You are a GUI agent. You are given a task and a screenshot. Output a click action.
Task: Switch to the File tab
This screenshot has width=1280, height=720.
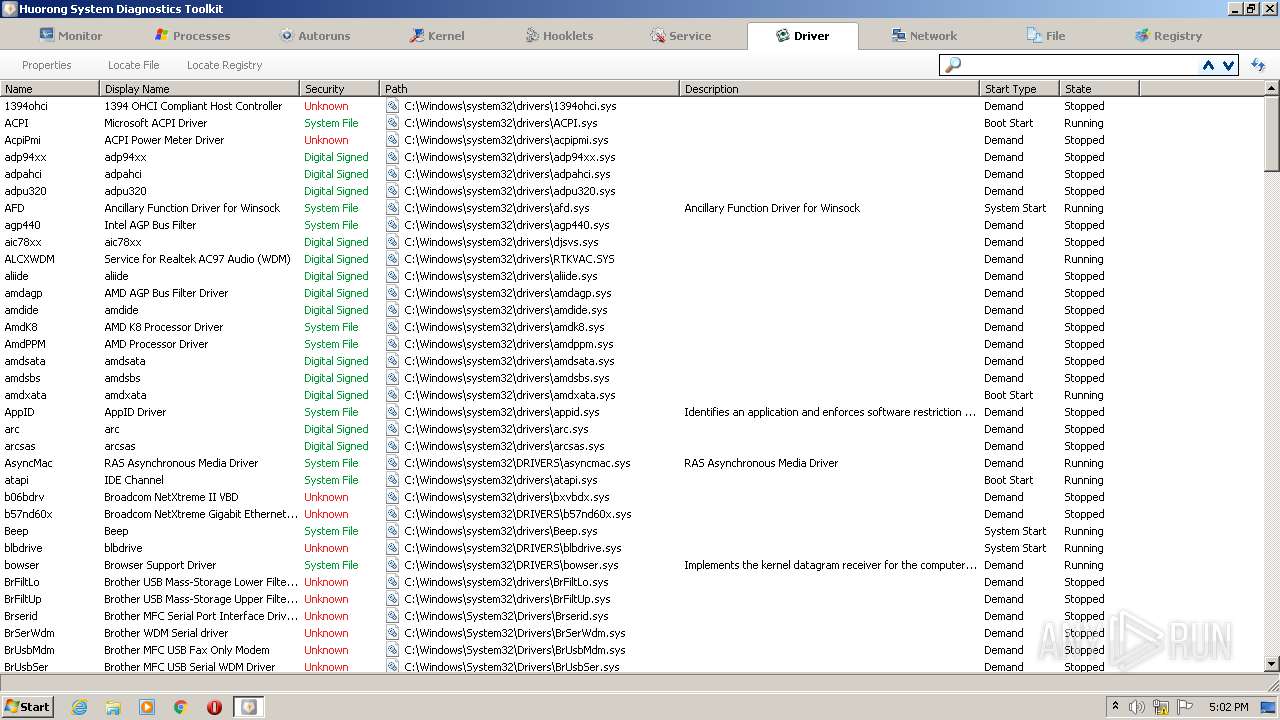pos(1046,35)
